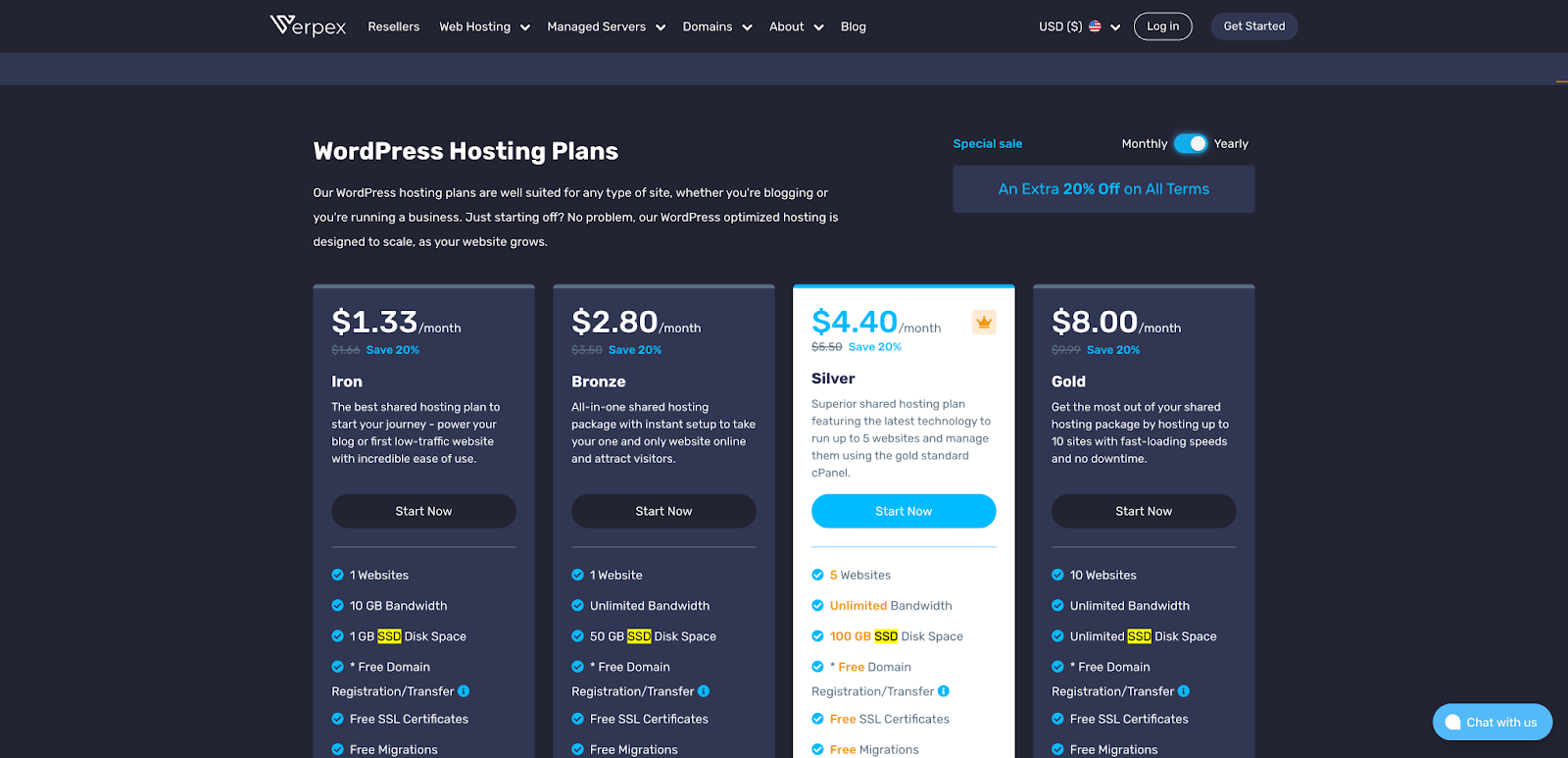1568x758 pixels.
Task: Click the $1.33/month price
Action: tap(396, 322)
